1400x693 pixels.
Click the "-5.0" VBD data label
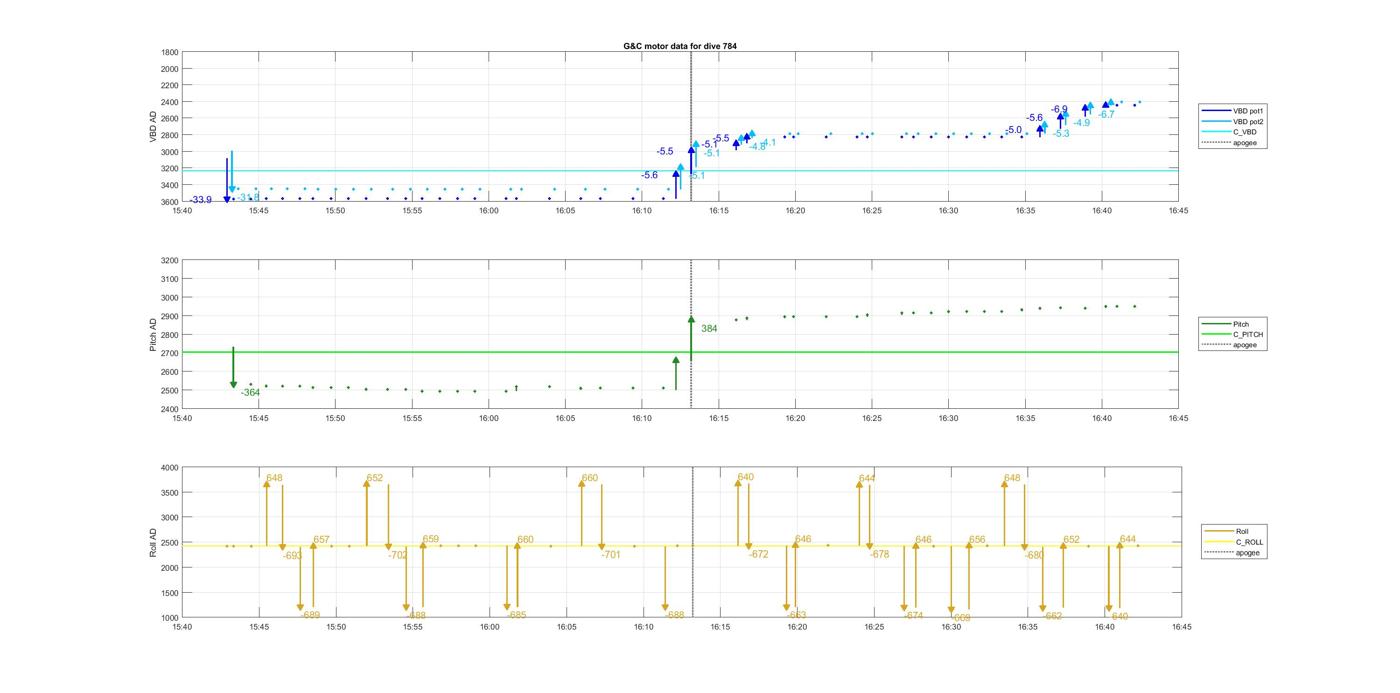(x=1013, y=130)
